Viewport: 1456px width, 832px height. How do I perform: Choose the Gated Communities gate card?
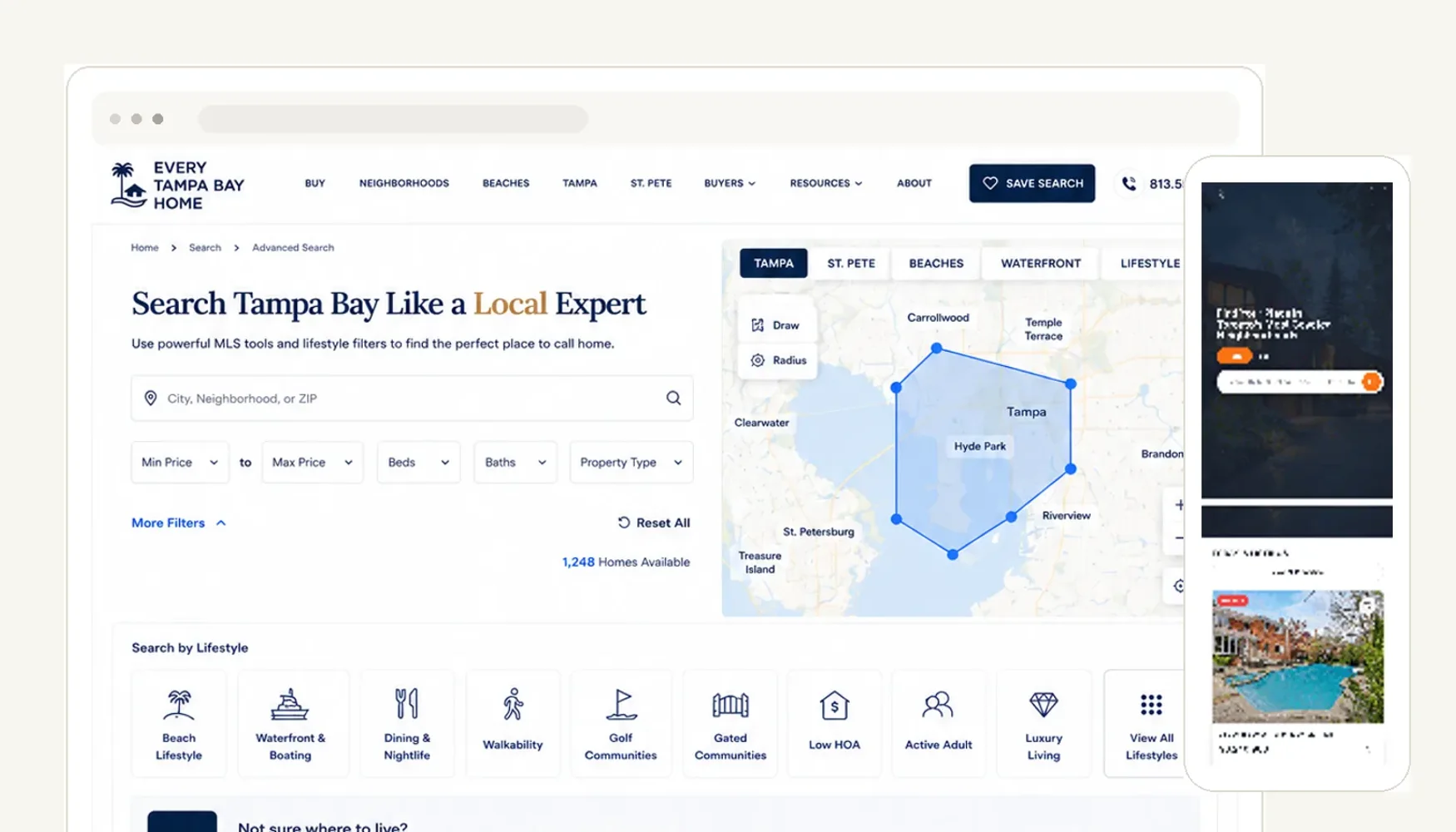point(730,723)
